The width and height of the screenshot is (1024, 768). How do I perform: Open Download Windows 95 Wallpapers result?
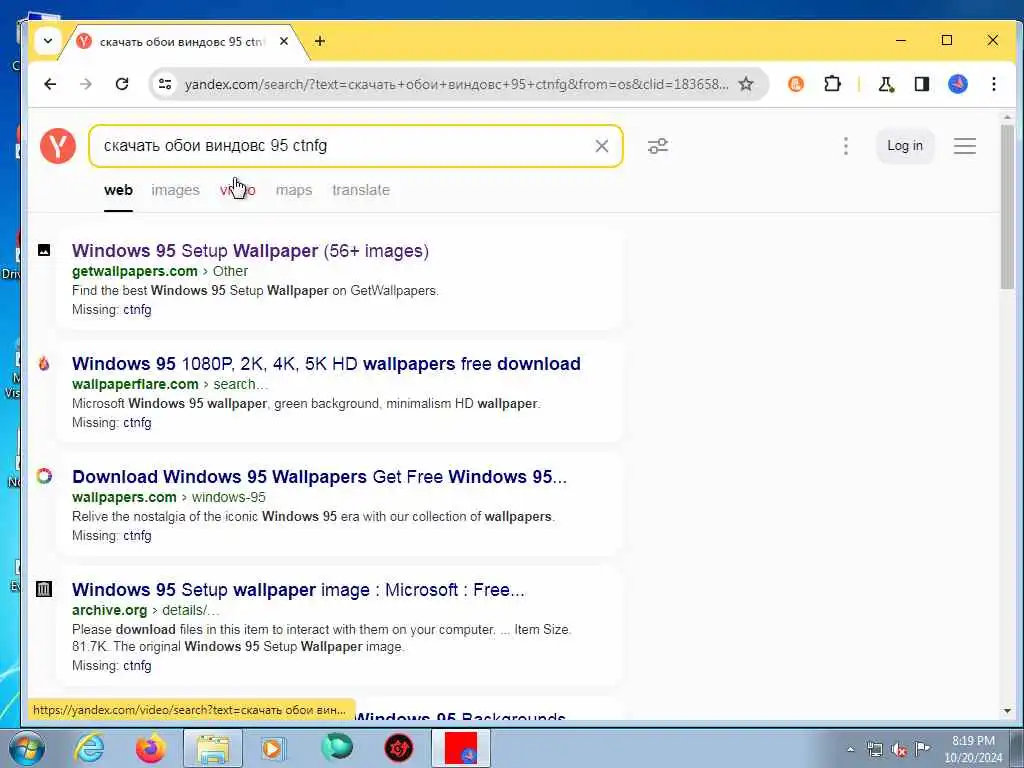point(319,477)
